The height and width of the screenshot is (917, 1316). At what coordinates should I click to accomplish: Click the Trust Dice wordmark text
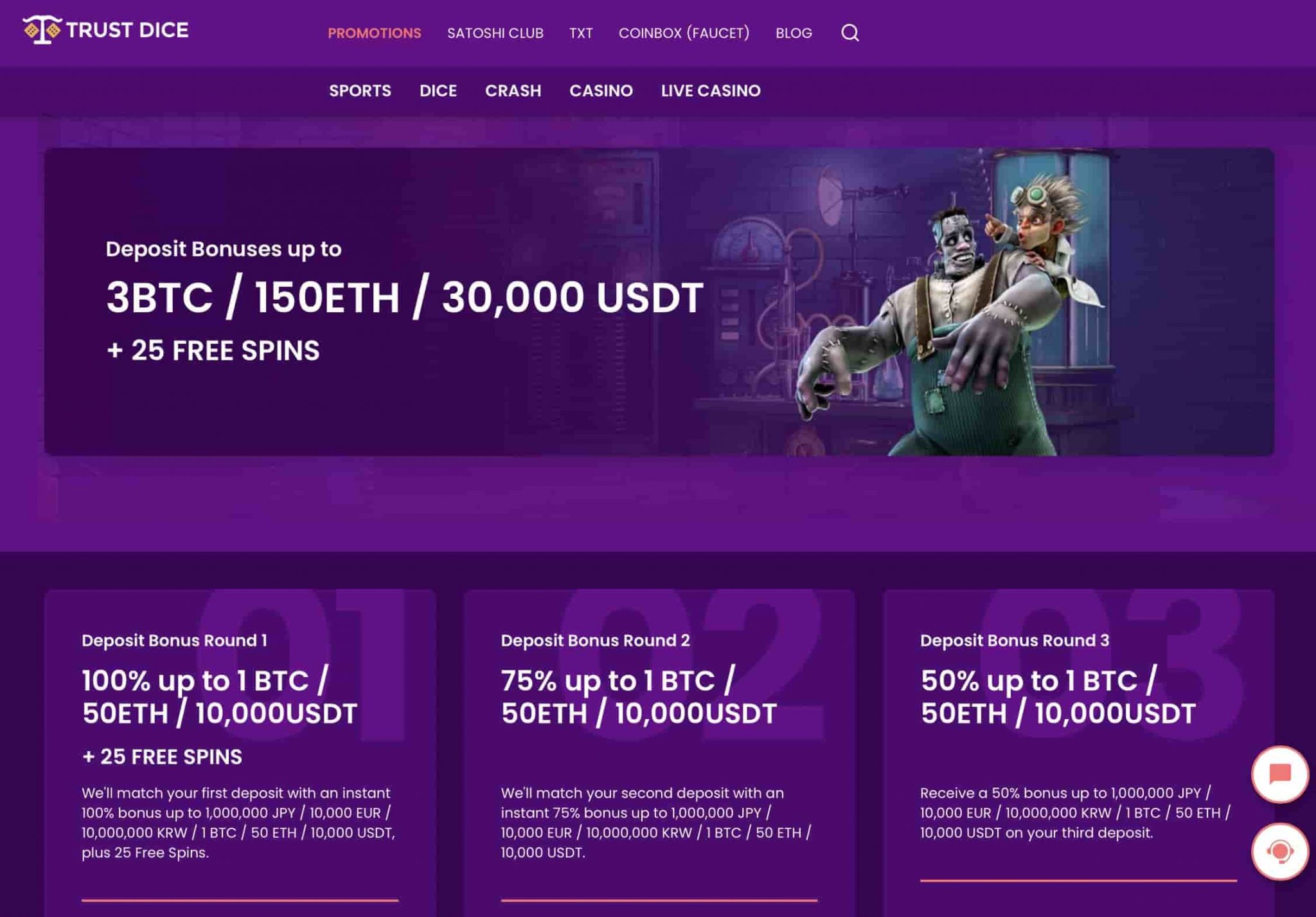click(127, 30)
